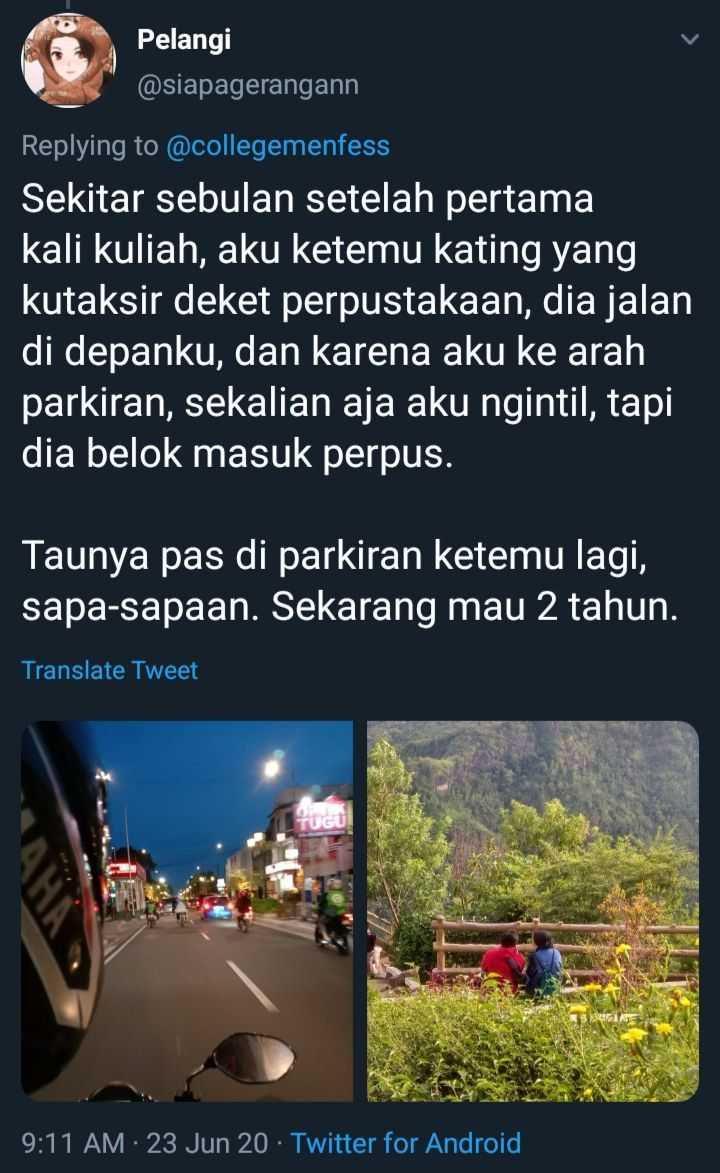Click Translate Tweet
The height and width of the screenshot is (1173, 720).
click(109, 670)
